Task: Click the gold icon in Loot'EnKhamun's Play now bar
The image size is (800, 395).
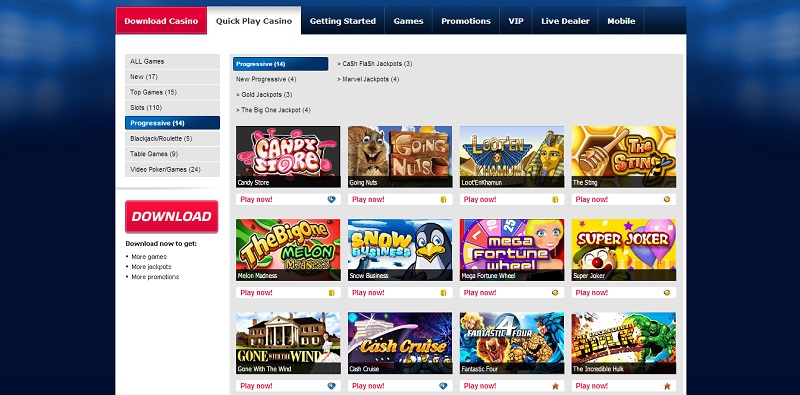Action: coord(555,200)
